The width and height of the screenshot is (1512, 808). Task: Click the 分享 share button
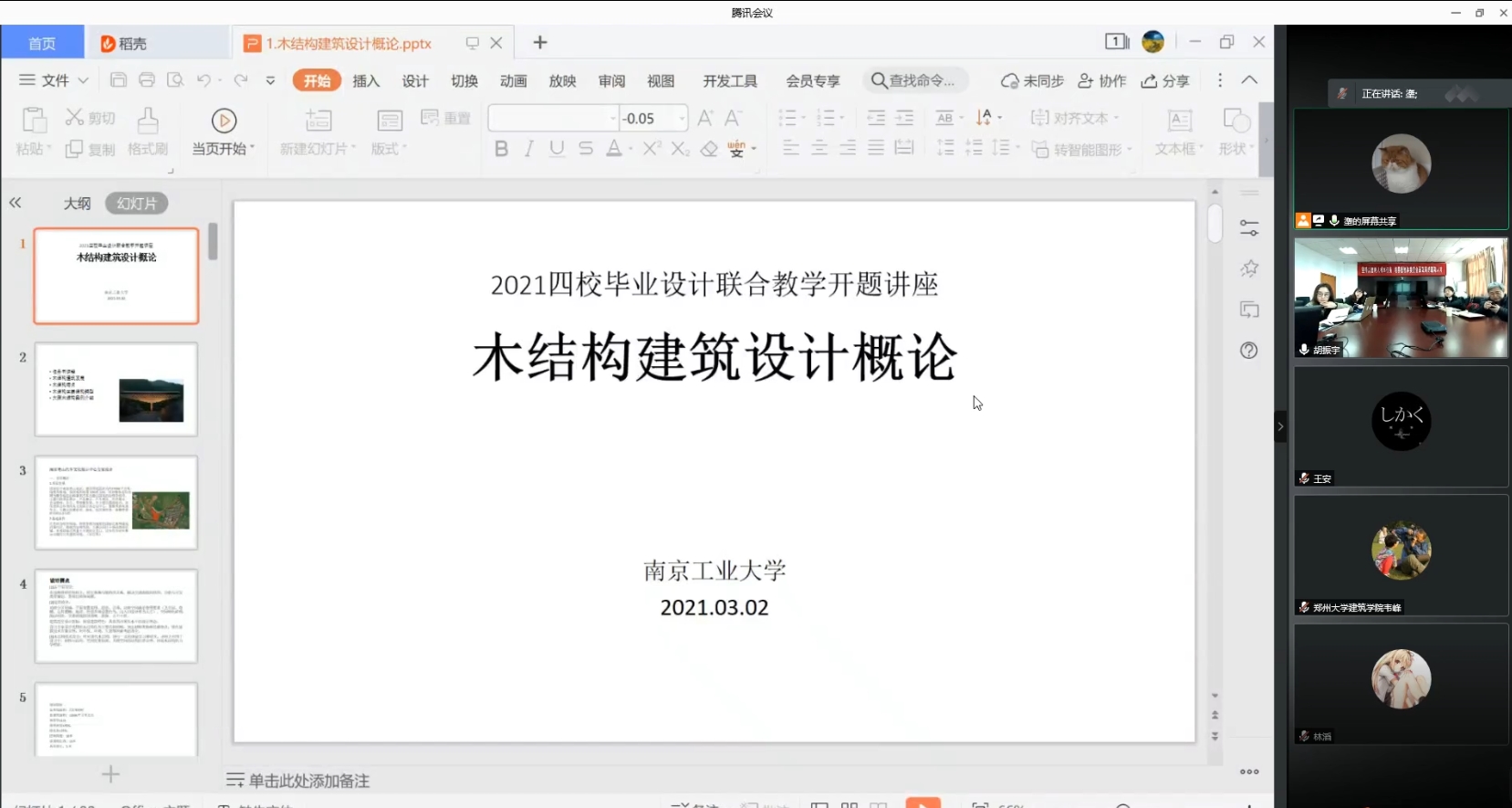1165,80
